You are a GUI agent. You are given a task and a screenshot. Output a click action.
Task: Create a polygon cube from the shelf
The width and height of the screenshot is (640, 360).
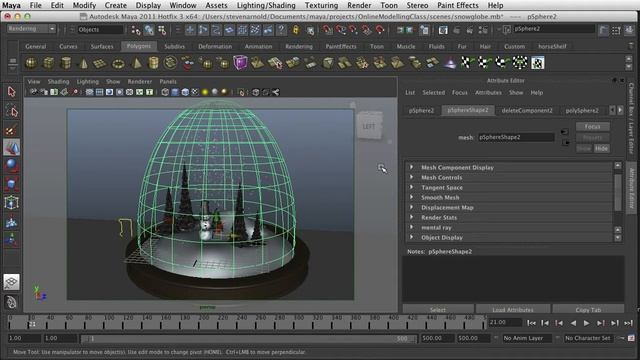coord(49,63)
